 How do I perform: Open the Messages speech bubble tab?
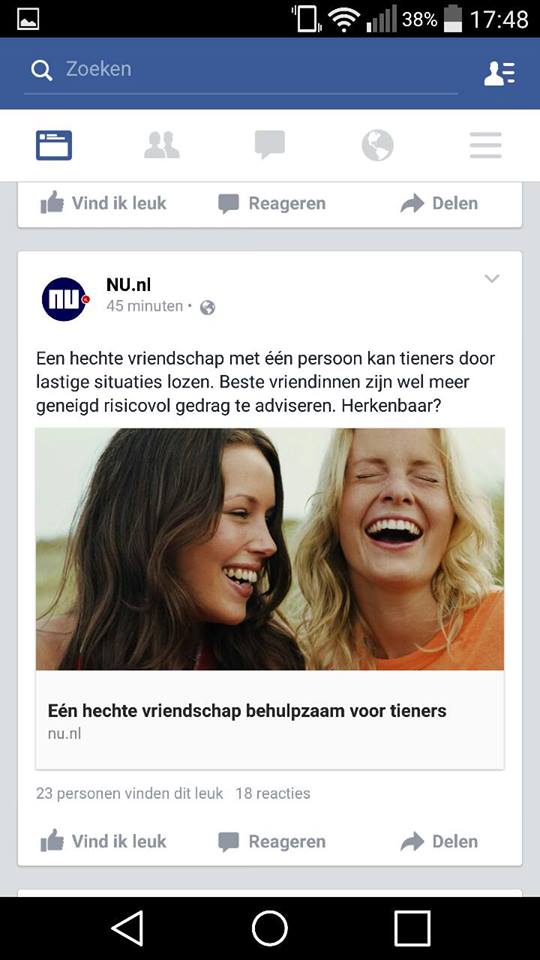click(x=270, y=145)
